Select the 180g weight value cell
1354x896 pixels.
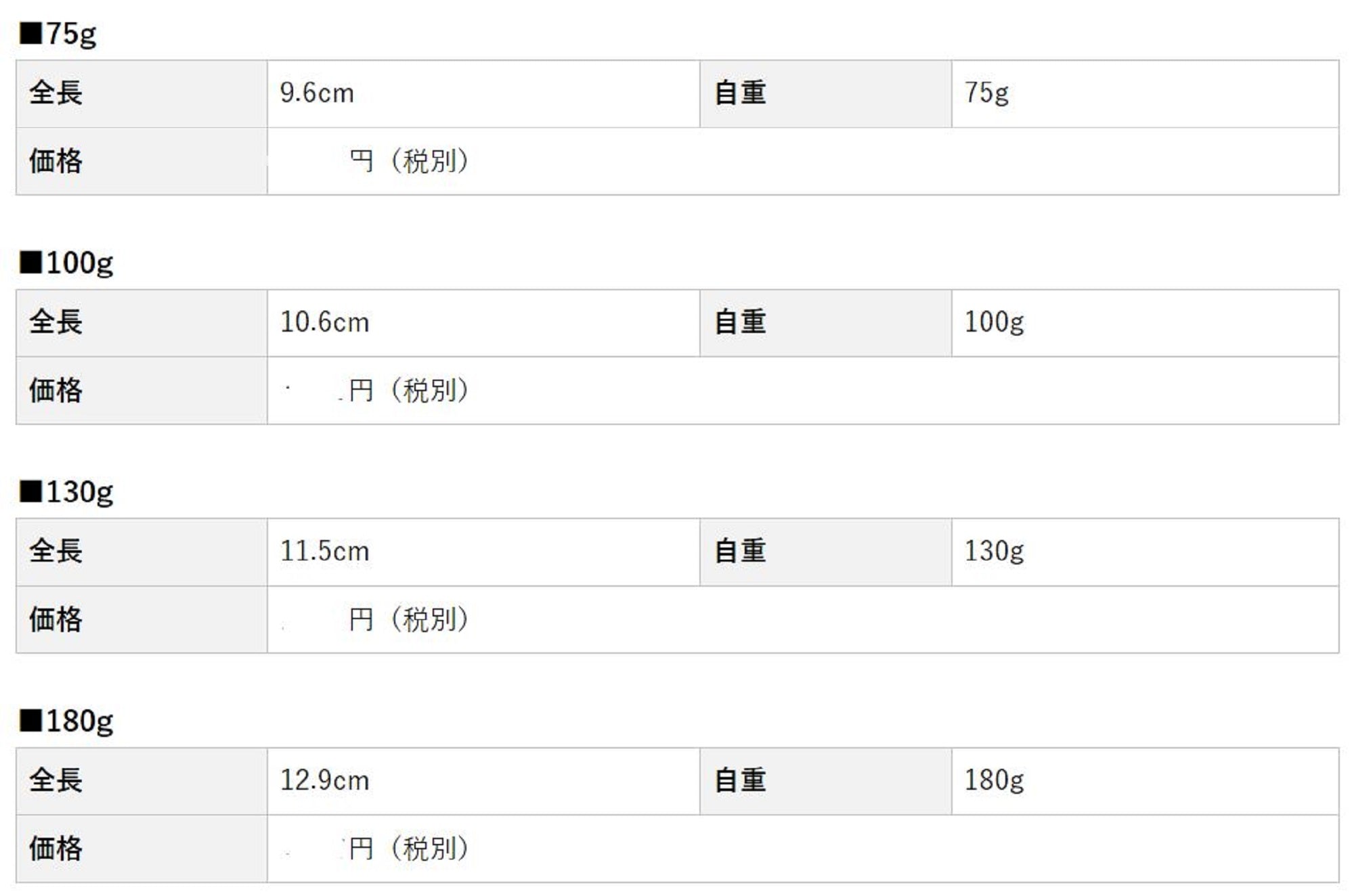click(994, 781)
